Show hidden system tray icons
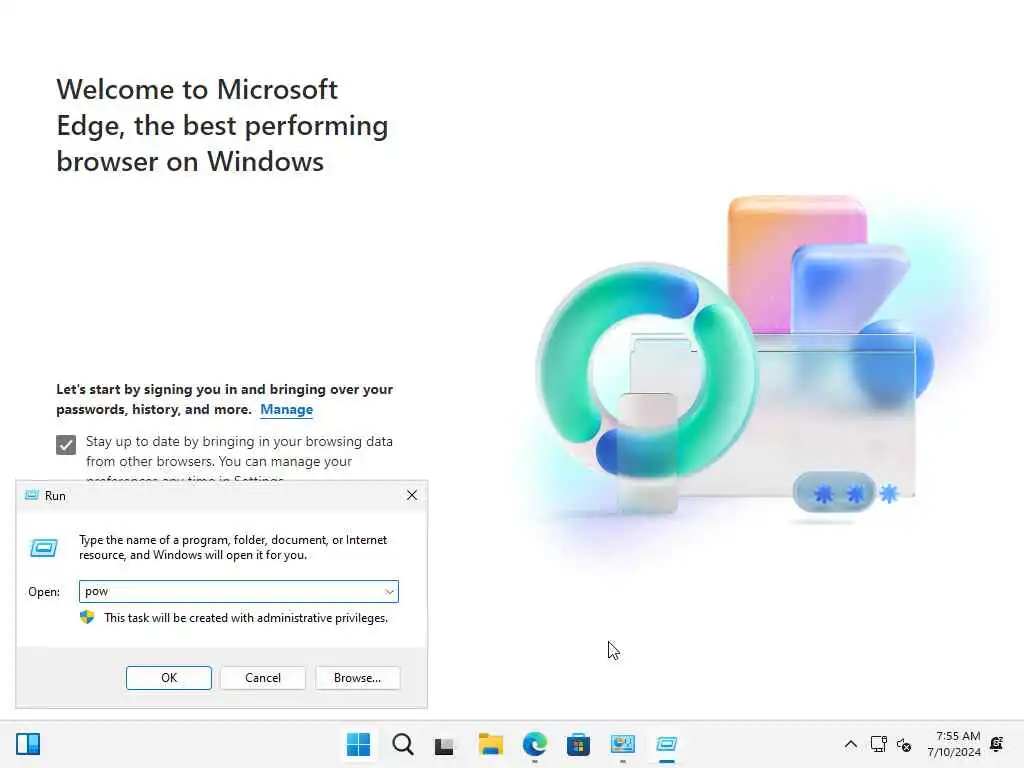Screen dimensions: 1024x768 (850, 744)
